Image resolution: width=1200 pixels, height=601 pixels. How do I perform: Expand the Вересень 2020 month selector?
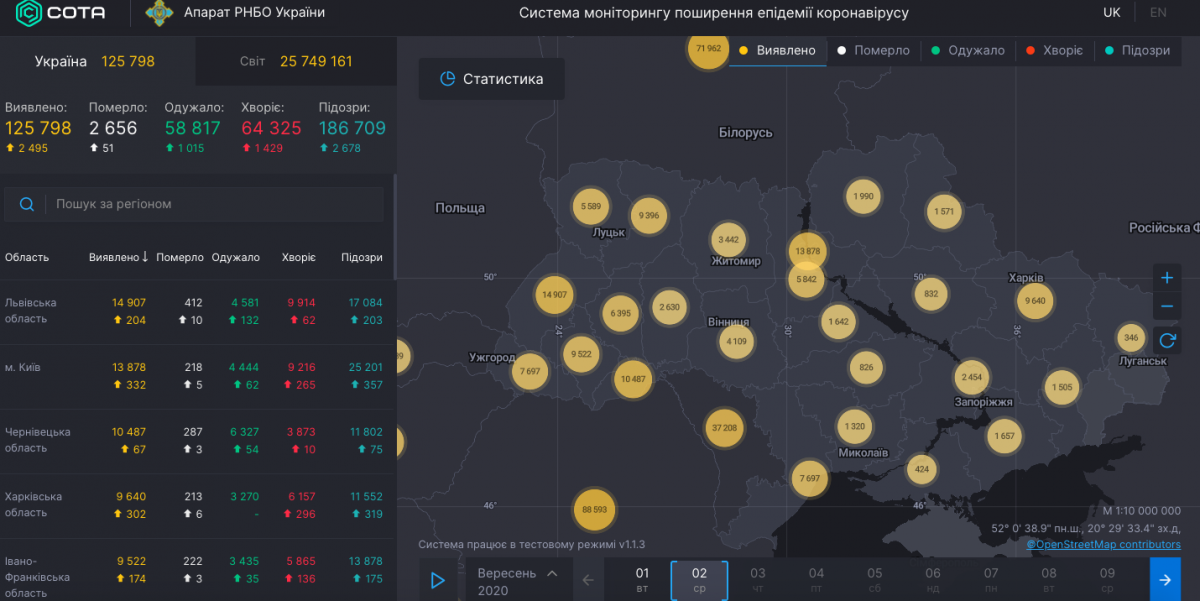point(517,581)
